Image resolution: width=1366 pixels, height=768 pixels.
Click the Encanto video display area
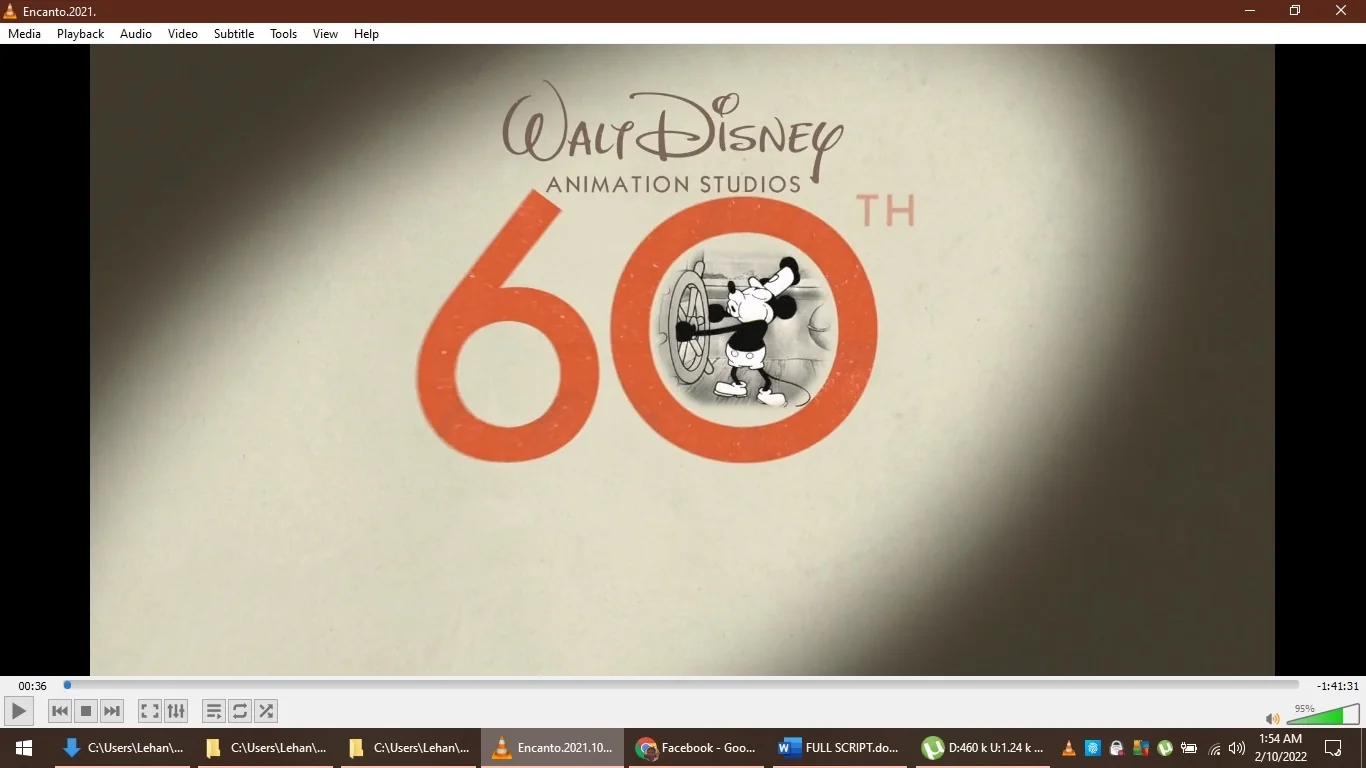pos(682,360)
